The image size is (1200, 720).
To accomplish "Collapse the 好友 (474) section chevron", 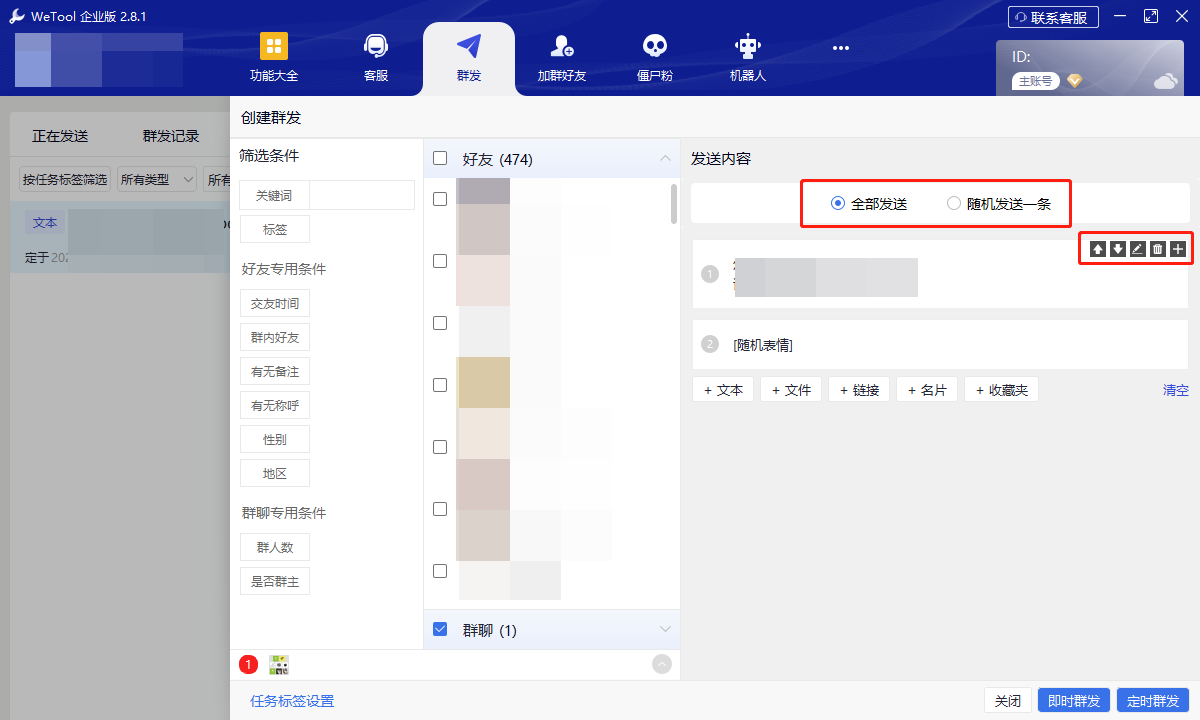I will (x=665, y=158).
